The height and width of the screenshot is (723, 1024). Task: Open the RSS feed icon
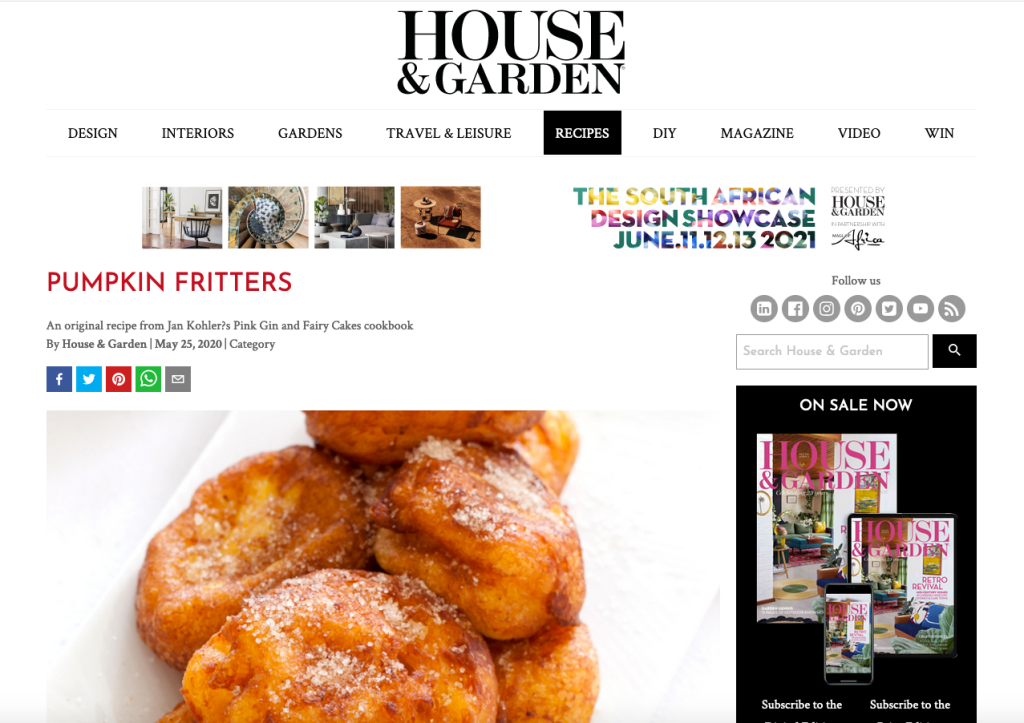pos(952,308)
